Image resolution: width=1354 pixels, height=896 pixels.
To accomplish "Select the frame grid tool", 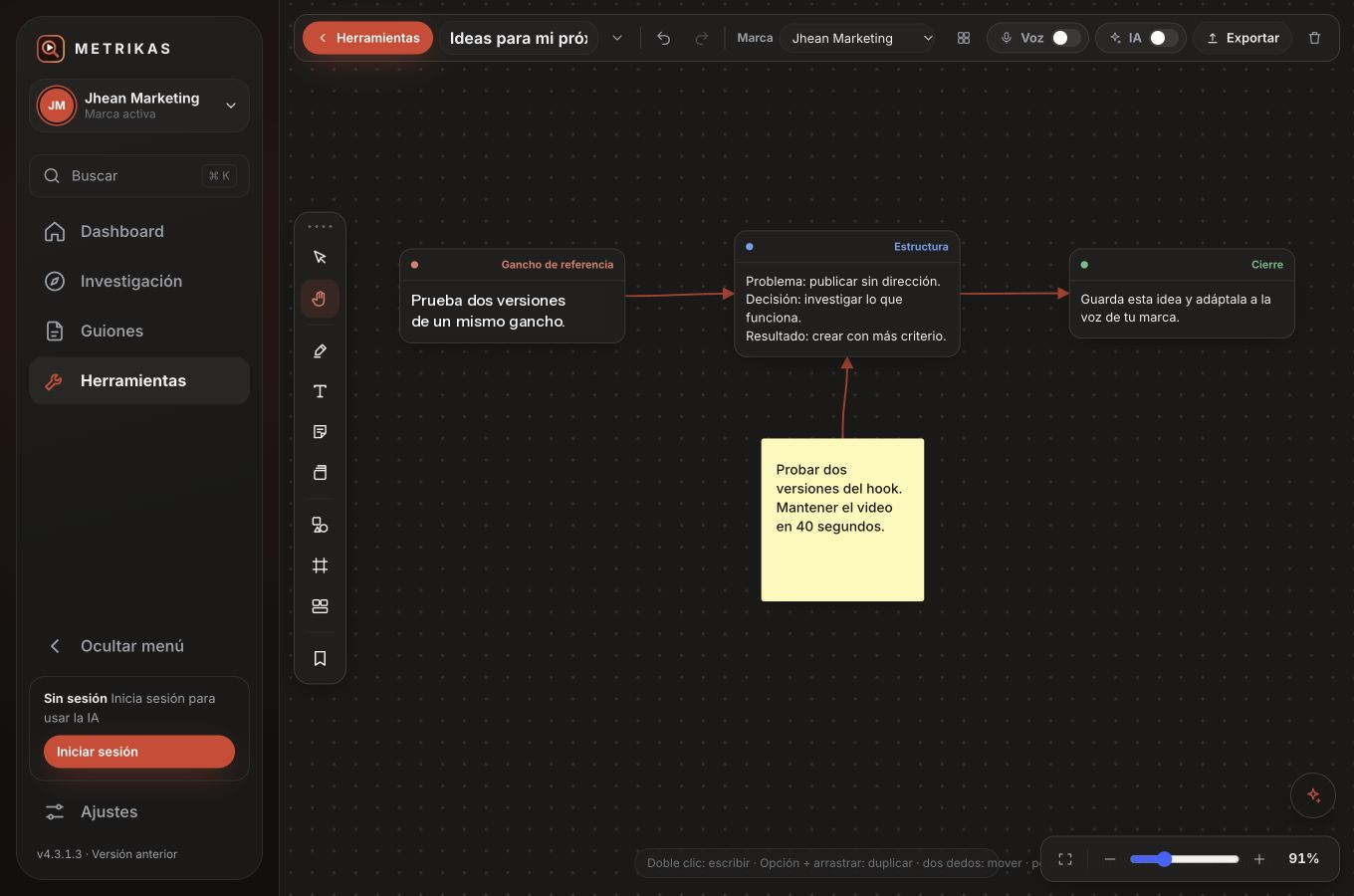I will pyautogui.click(x=320, y=565).
